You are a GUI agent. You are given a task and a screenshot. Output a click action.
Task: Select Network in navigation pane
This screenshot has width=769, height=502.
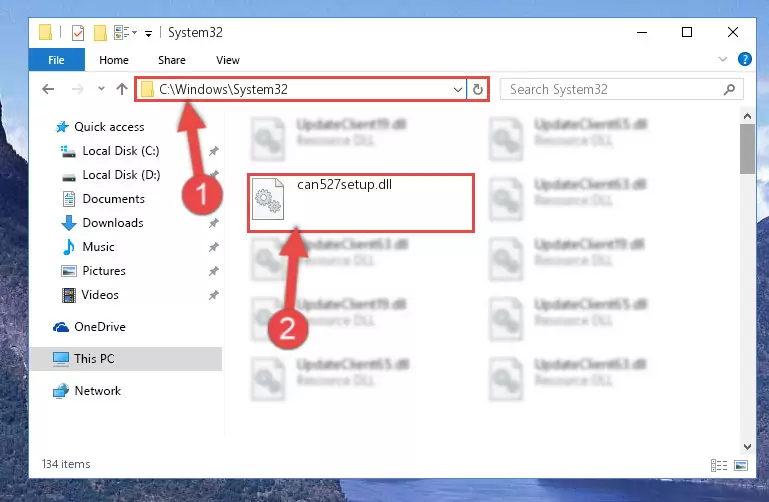point(98,391)
